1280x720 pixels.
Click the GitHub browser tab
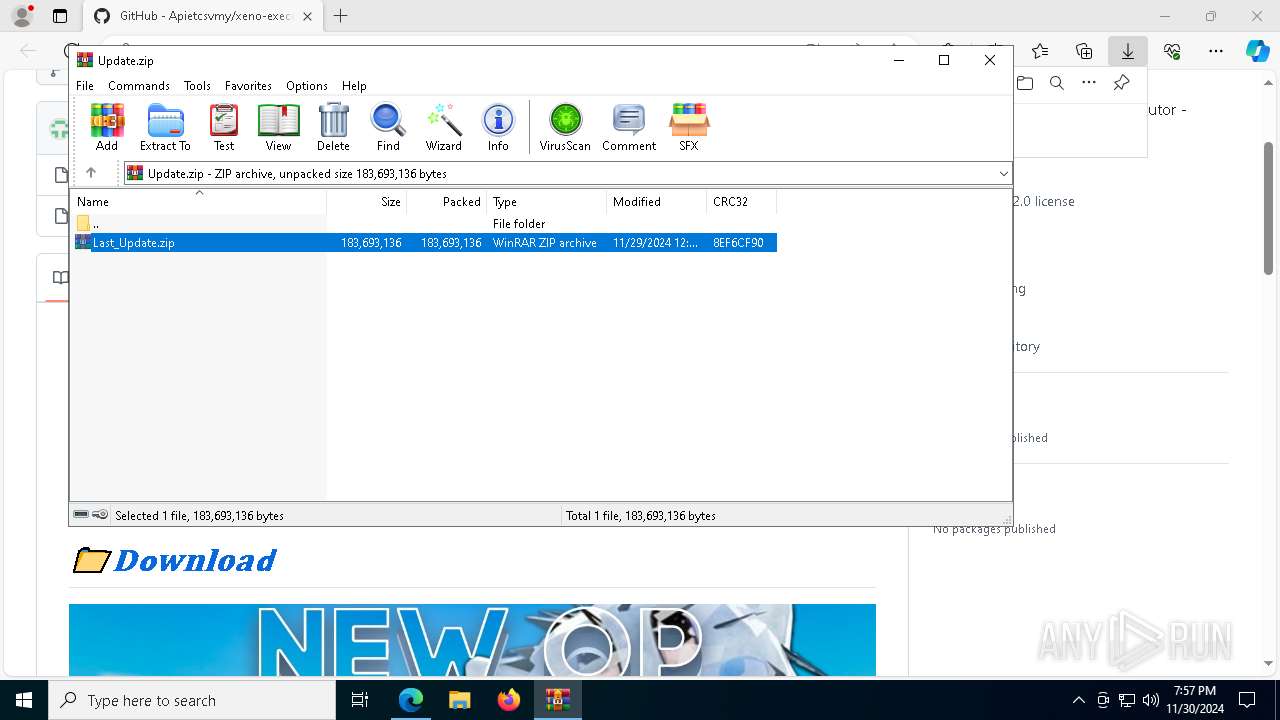(204, 16)
